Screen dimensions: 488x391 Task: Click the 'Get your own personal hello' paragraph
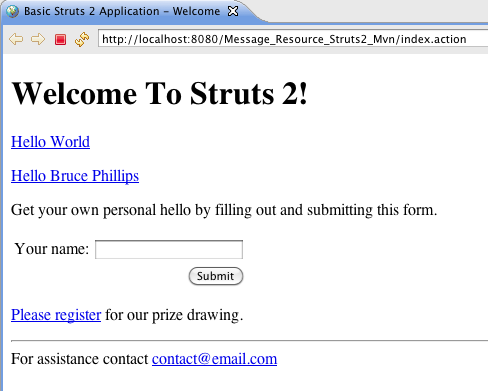click(224, 210)
